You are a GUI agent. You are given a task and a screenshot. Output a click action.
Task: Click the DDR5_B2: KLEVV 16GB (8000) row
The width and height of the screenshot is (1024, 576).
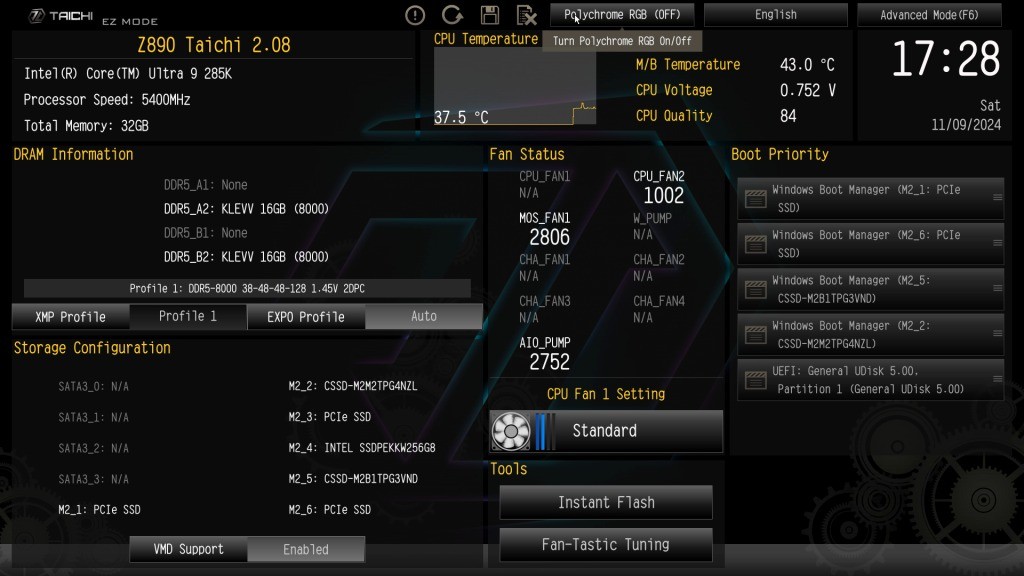[x=246, y=257]
